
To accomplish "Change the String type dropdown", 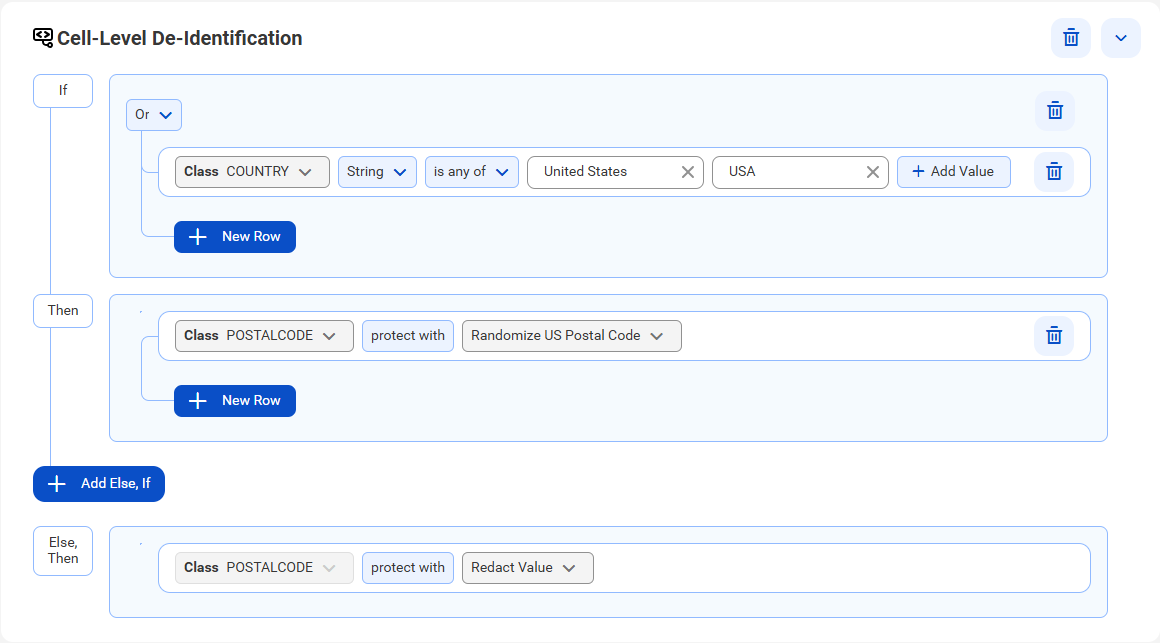I will tap(377, 172).
